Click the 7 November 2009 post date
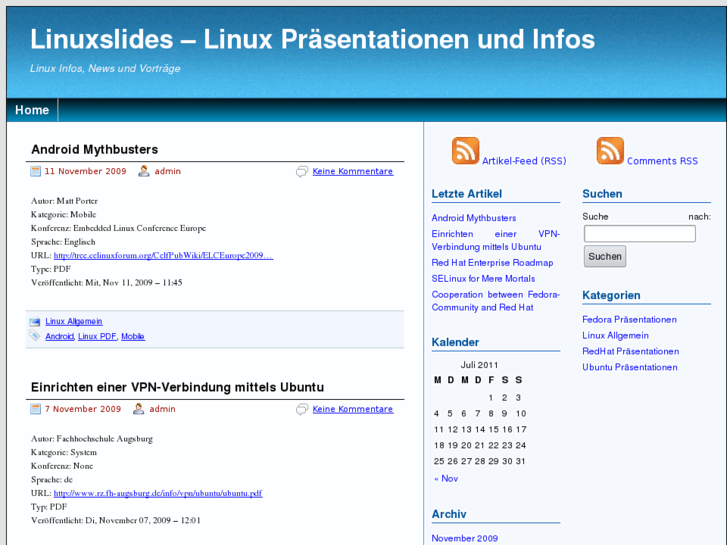 pos(83,409)
